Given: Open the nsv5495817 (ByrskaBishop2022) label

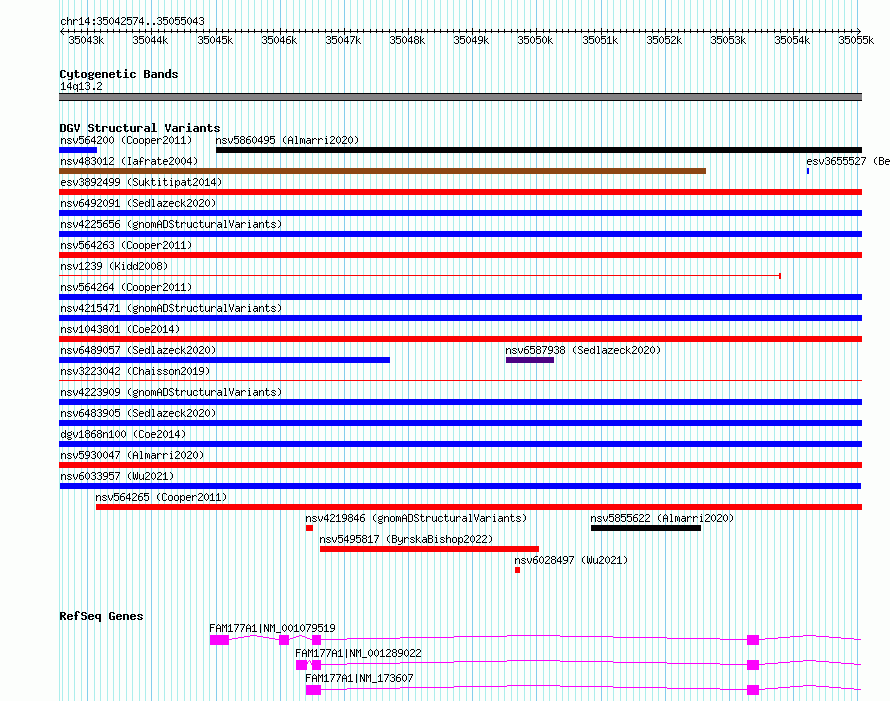Looking at the screenshot, I should click(x=406, y=539).
